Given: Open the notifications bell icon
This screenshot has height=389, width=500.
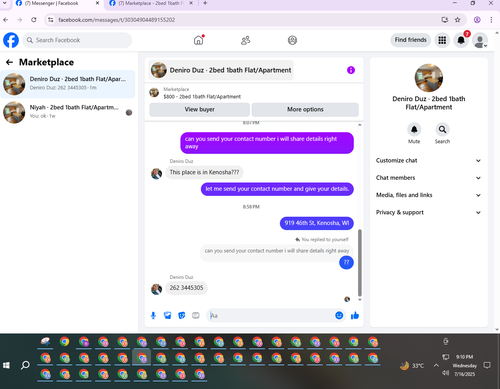Looking at the screenshot, I should coord(461,40).
